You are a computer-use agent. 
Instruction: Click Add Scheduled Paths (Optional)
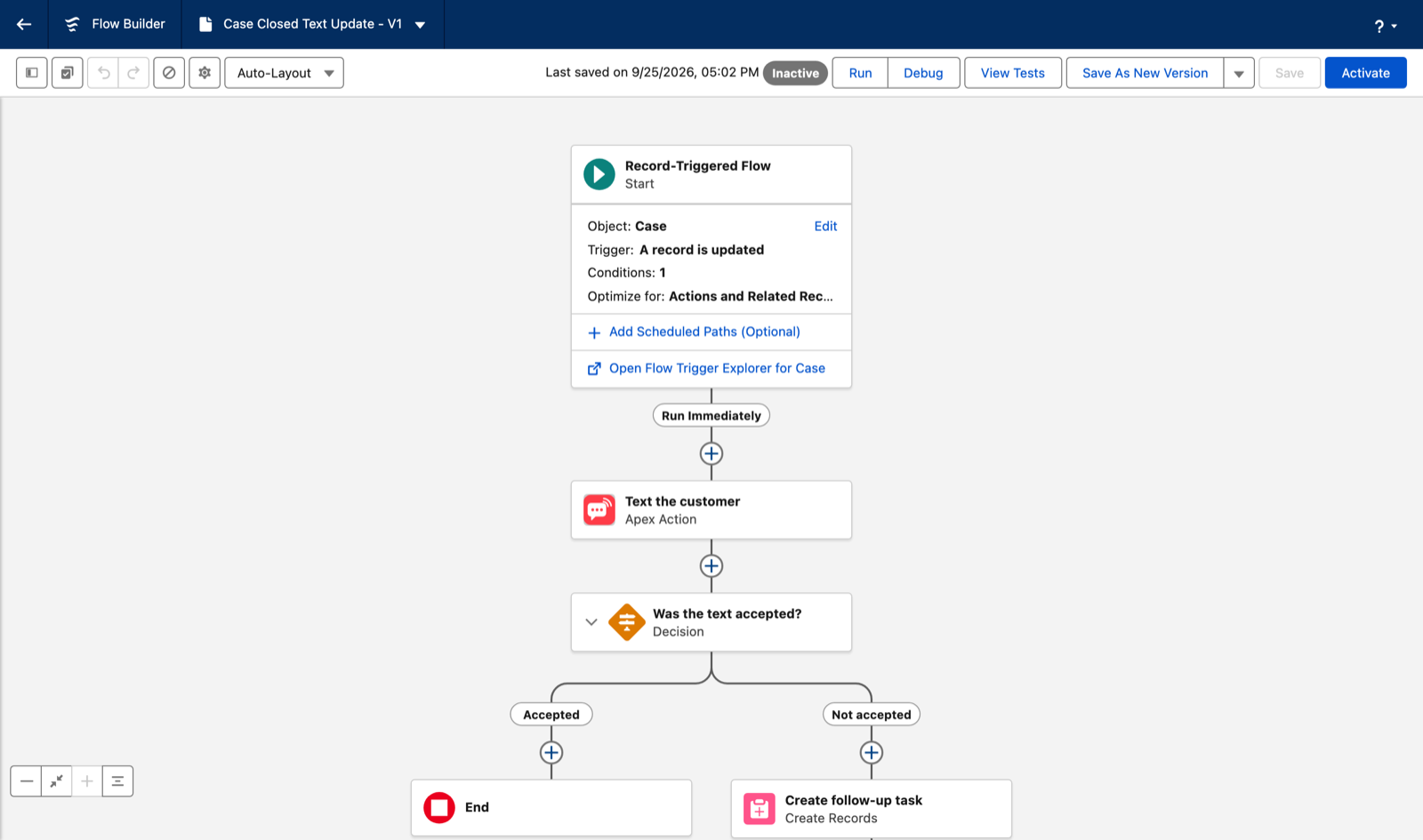pos(704,332)
